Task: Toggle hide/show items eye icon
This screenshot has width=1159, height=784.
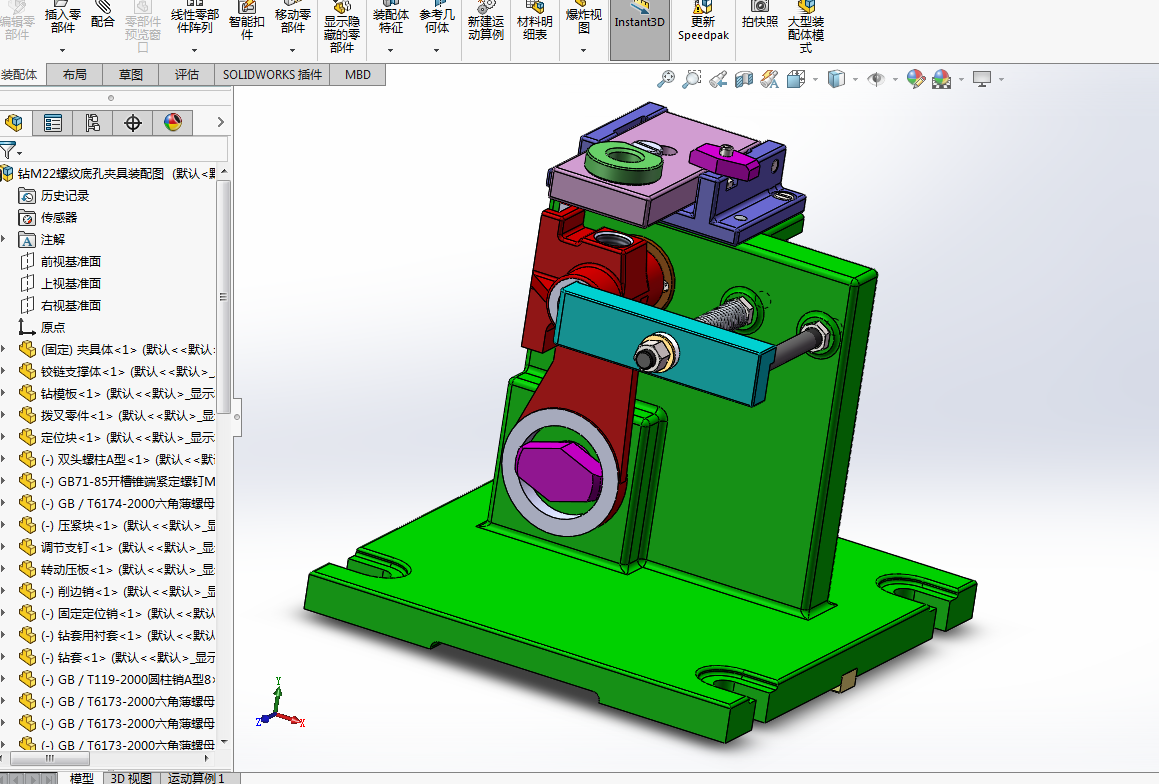Action: tap(876, 79)
